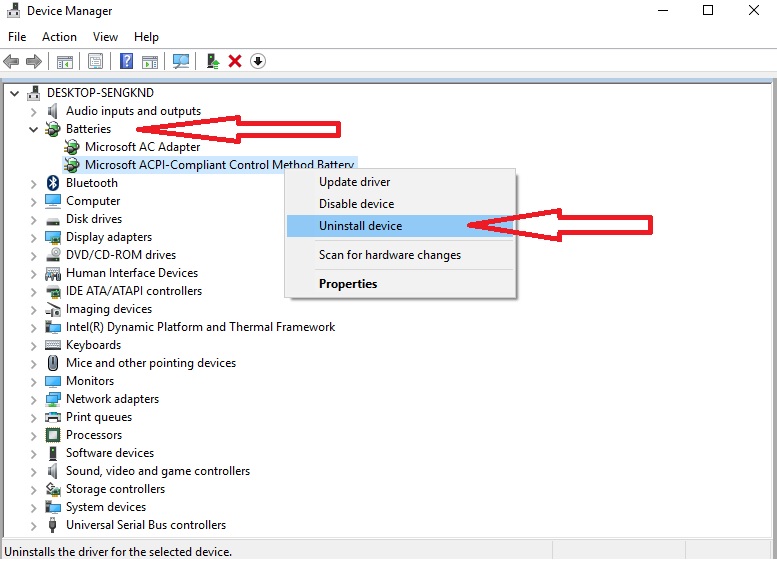Select the Monitors tree label

point(90,381)
